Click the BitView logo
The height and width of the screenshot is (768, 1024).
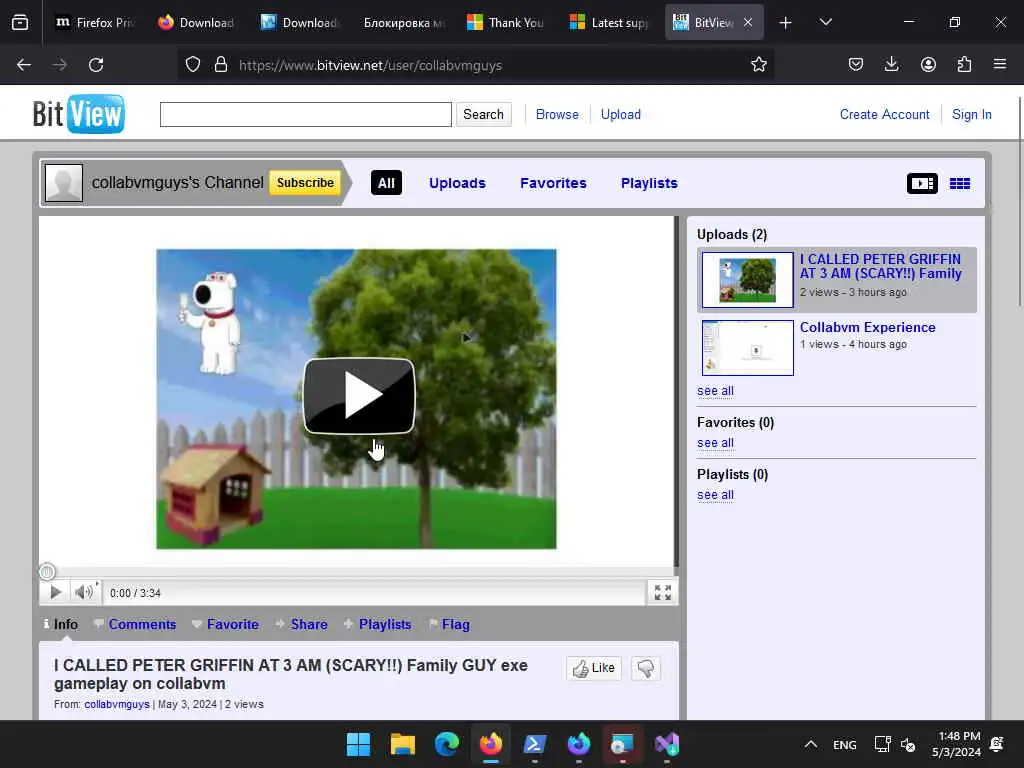(x=78, y=114)
